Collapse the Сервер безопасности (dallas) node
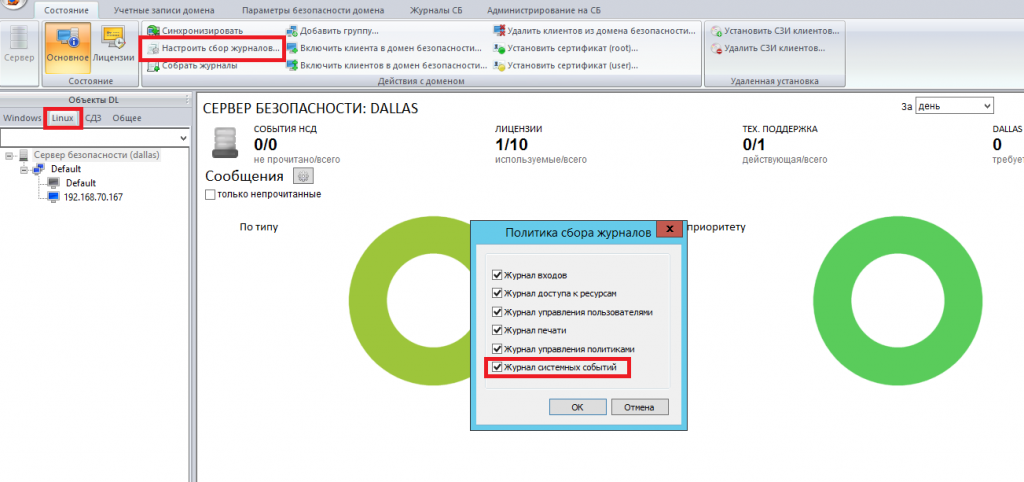Viewport: 1024px width, 482px height. point(8,155)
